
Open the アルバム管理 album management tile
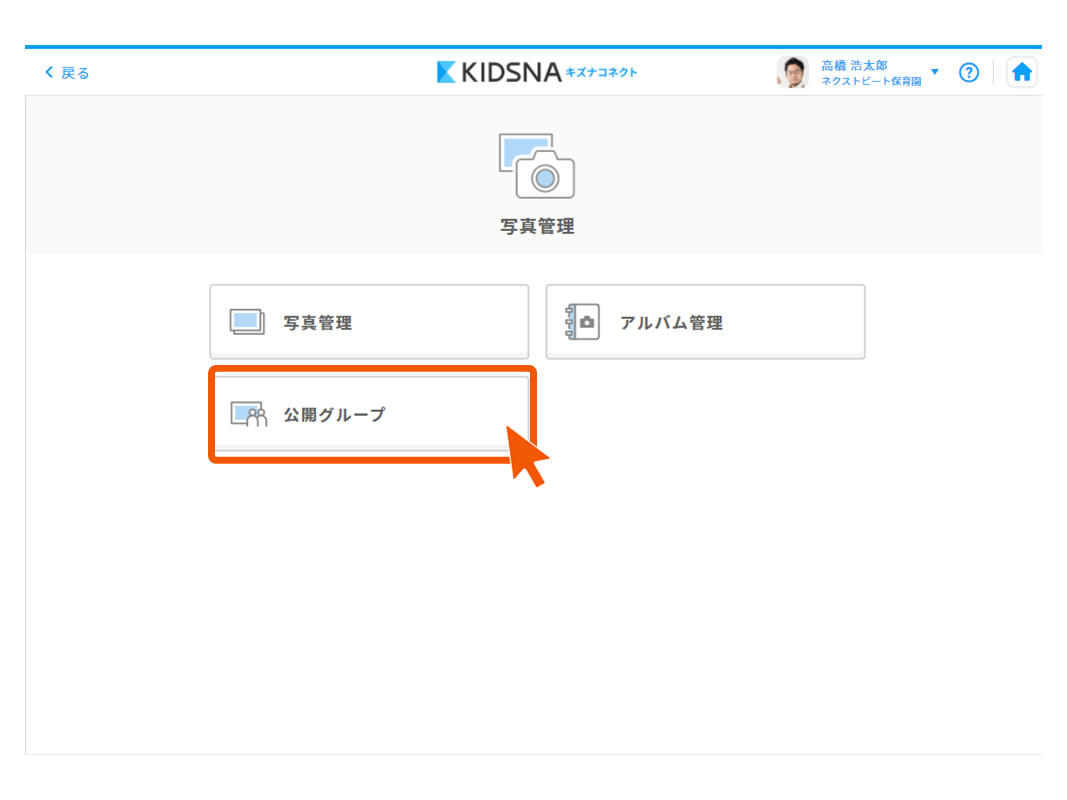705,322
